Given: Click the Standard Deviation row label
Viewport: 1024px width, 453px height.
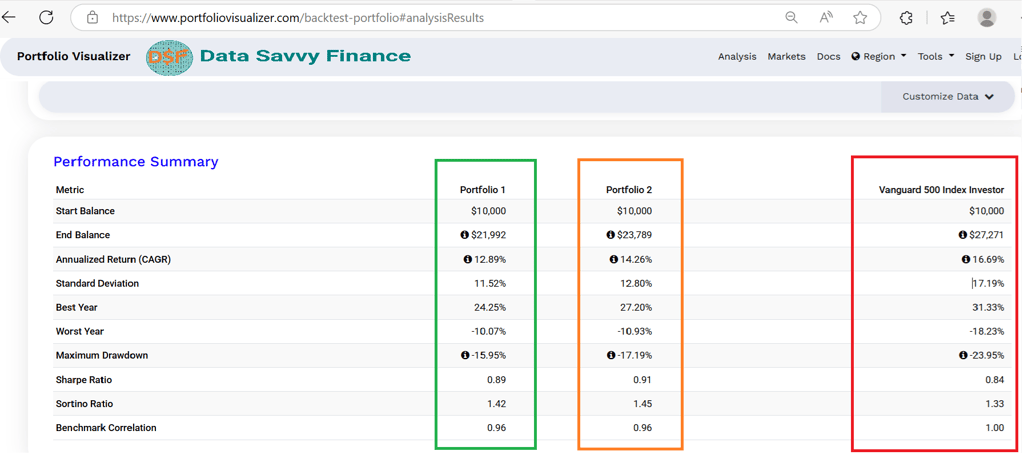Looking at the screenshot, I should pos(97,283).
